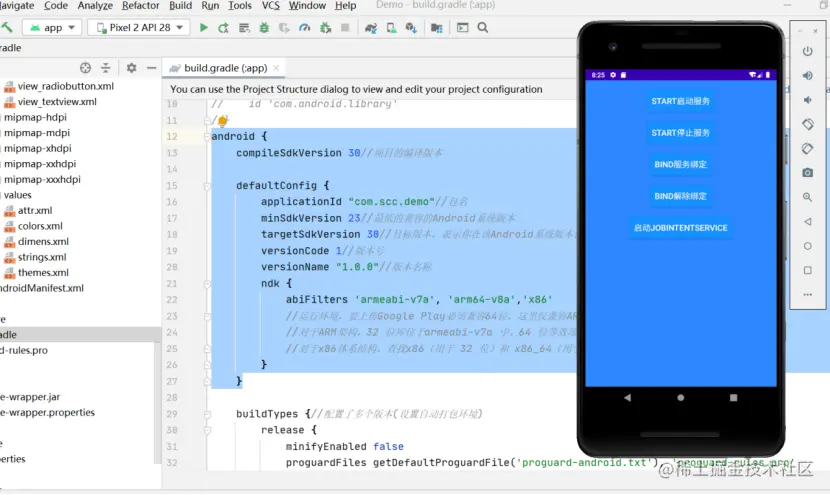The image size is (830, 495).
Task: Select strings.xml in project tree
Action: 42,257
